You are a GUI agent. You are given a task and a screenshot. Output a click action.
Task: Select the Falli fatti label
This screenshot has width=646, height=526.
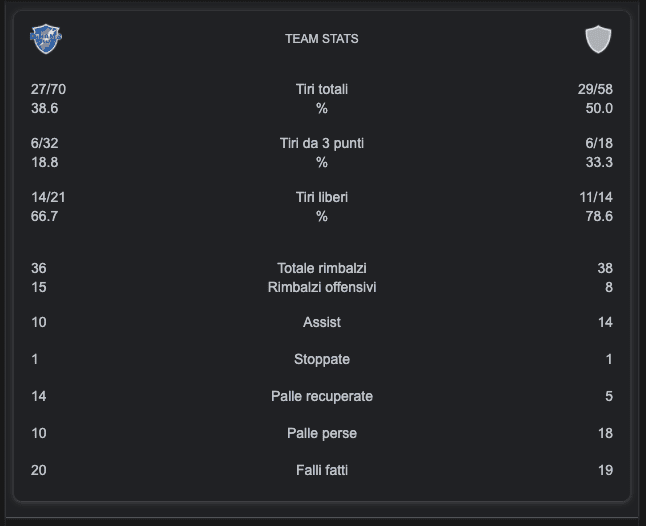click(x=322, y=470)
